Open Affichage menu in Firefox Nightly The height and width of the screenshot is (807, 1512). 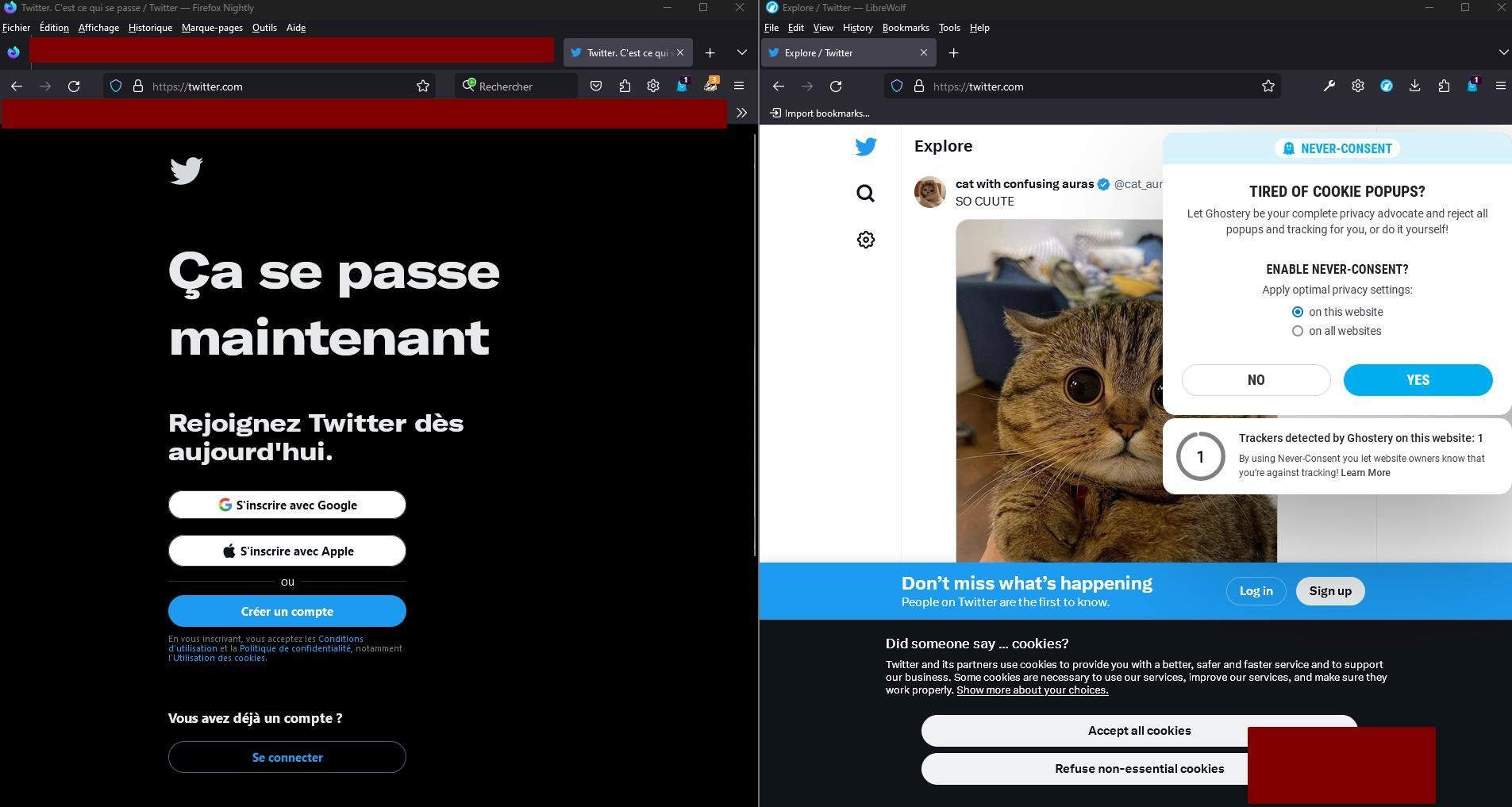(x=98, y=28)
